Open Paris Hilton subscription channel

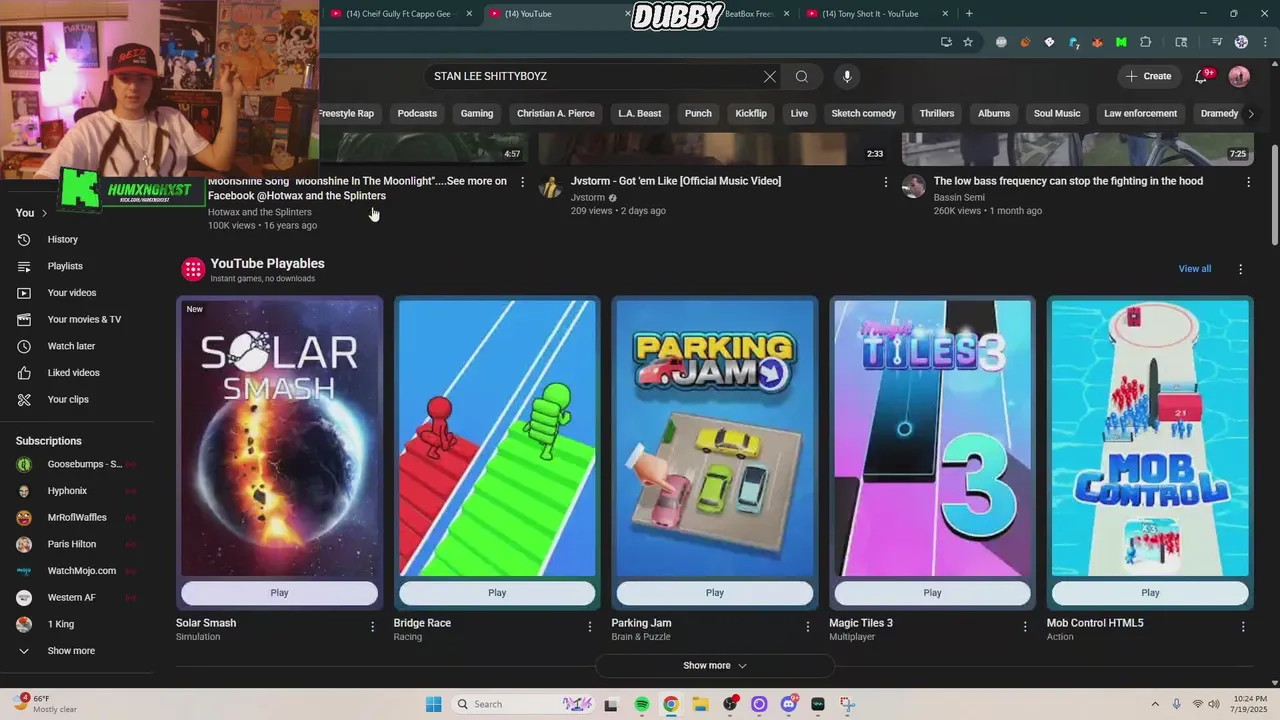click(x=72, y=544)
